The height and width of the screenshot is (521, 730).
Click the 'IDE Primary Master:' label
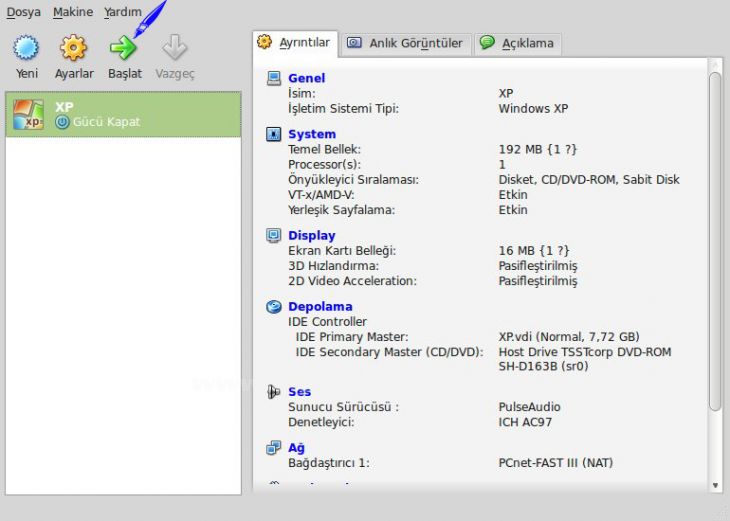pyautogui.click(x=352, y=337)
